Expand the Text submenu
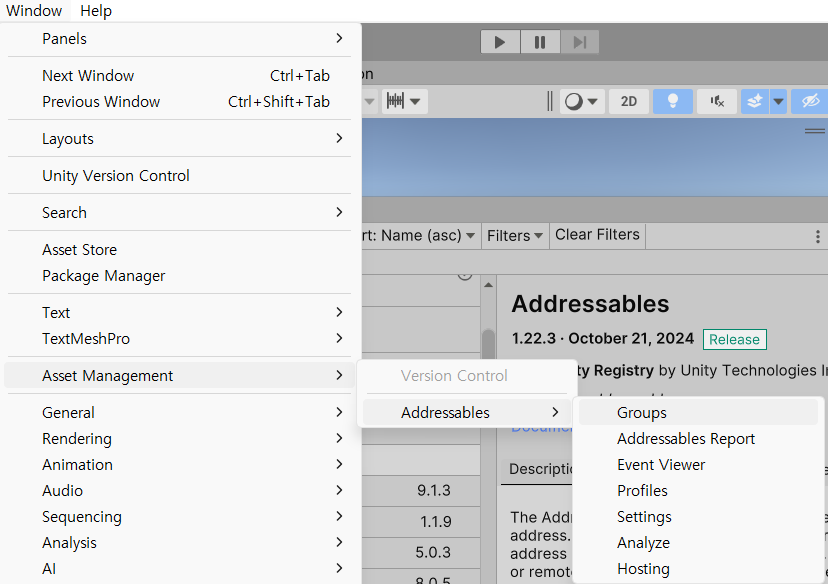828x584 pixels. 180,313
